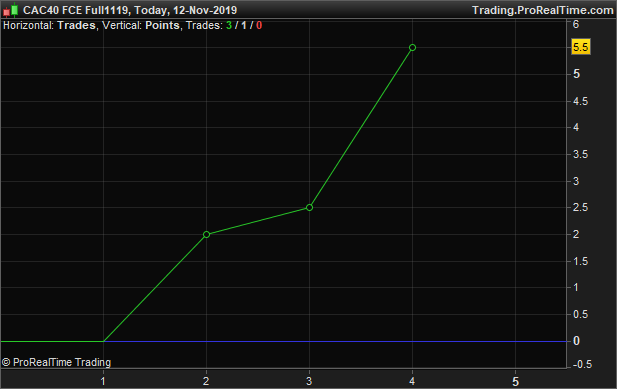
Task: Select the data point at trade 2
Action: tap(207, 234)
